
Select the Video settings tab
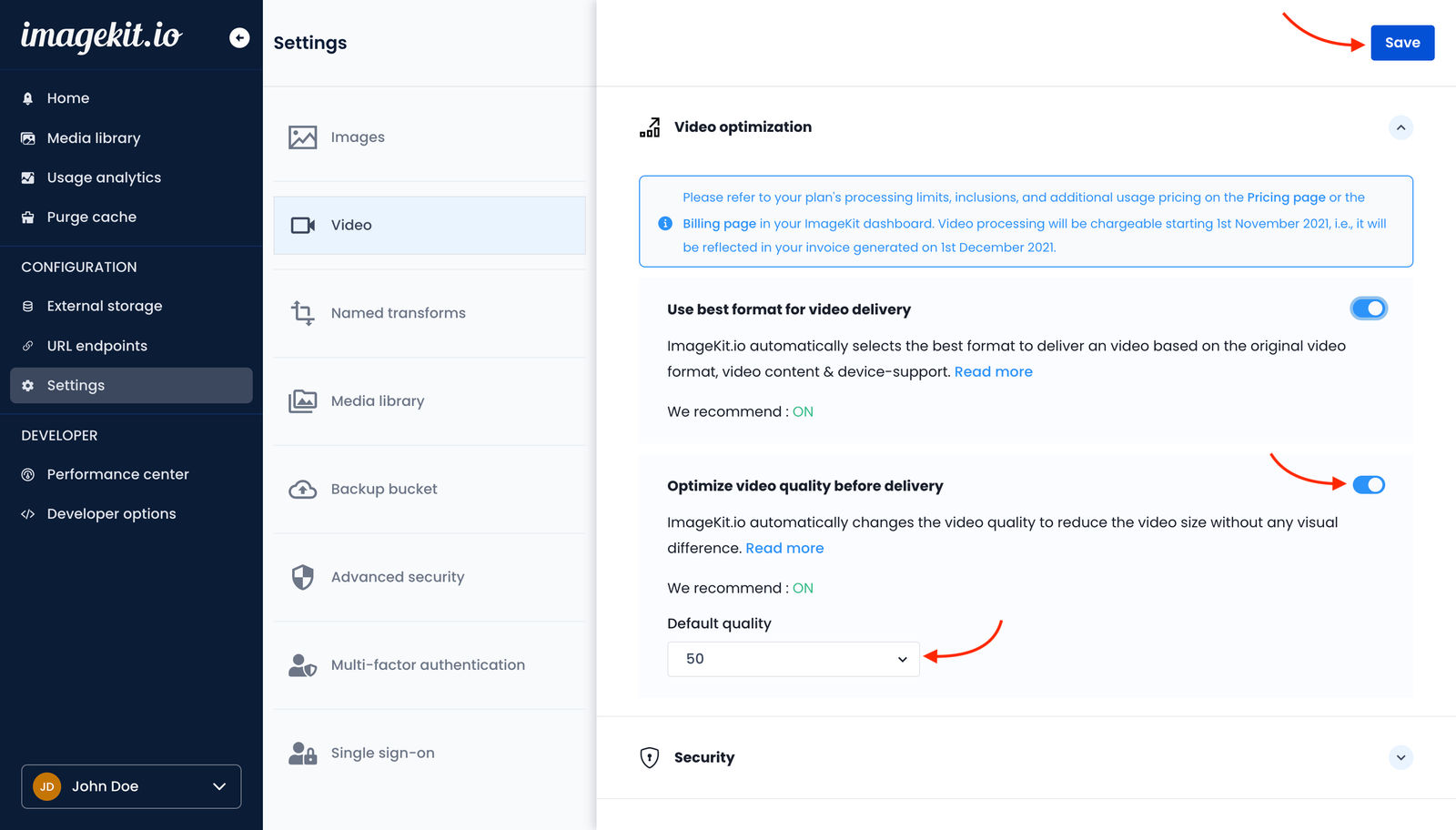pyautogui.click(x=429, y=226)
